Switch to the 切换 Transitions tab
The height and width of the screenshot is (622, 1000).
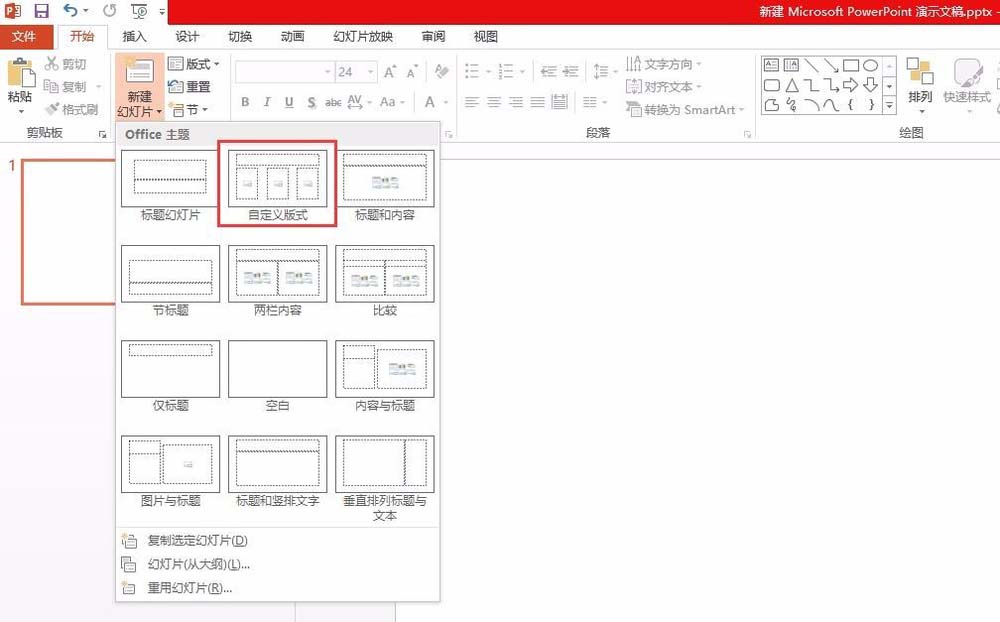(240, 36)
